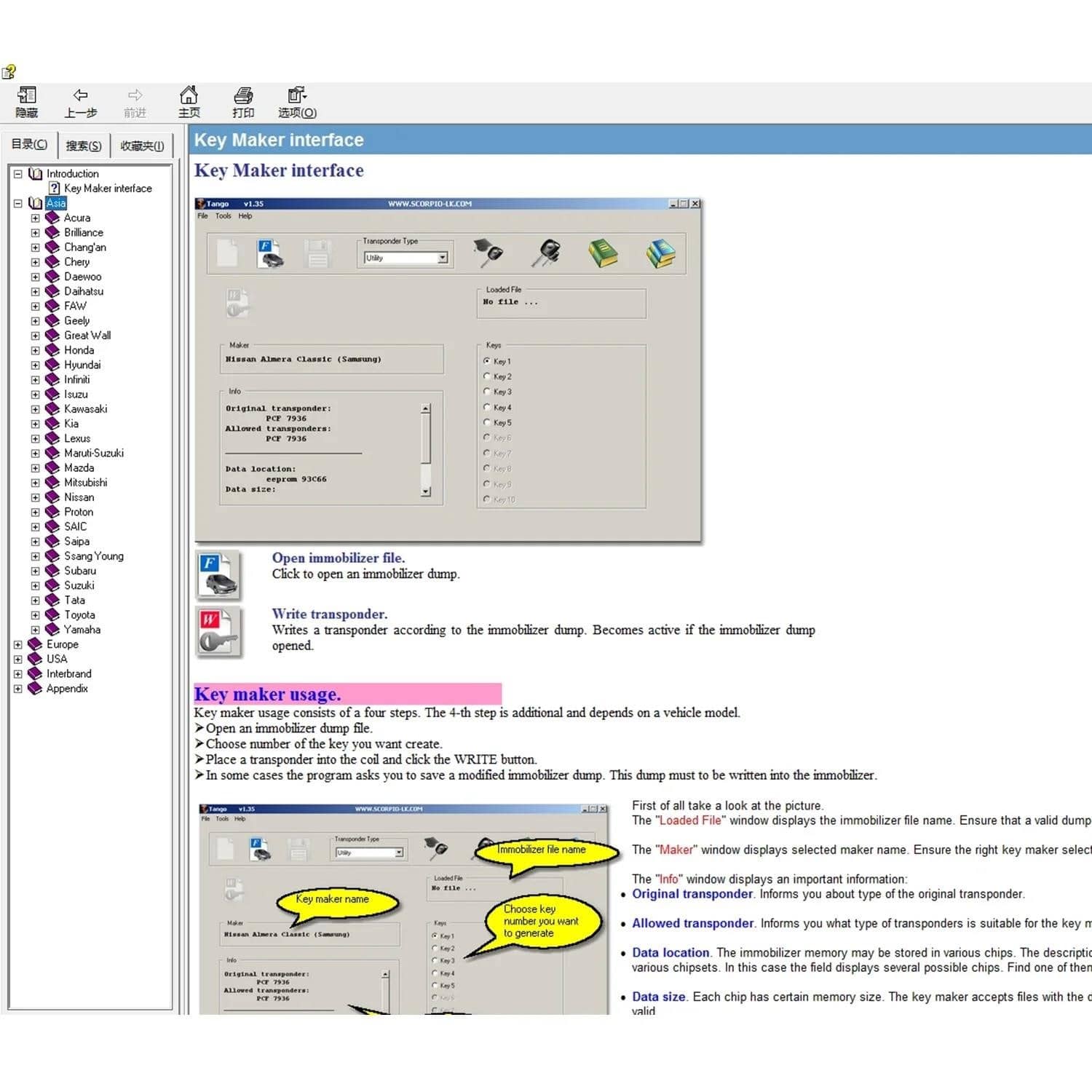Expand the Europe section in the sidebar

(x=17, y=644)
